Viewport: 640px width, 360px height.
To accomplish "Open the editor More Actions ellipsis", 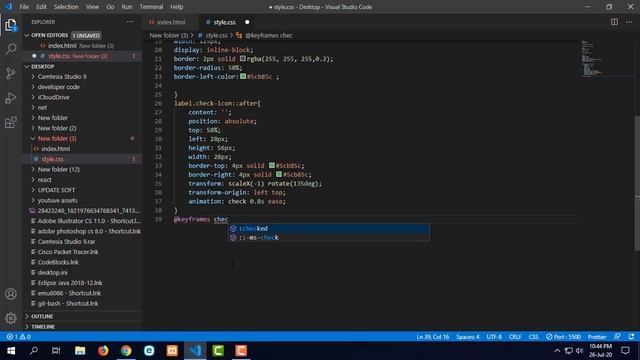I will (x=629, y=22).
